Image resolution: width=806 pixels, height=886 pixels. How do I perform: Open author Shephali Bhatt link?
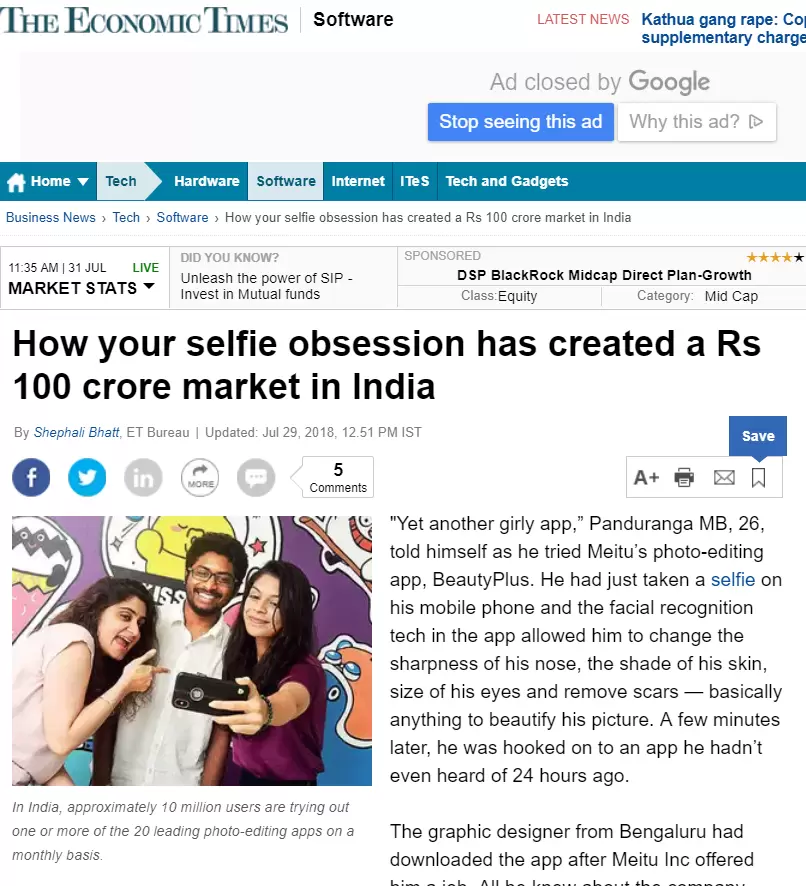point(76,432)
